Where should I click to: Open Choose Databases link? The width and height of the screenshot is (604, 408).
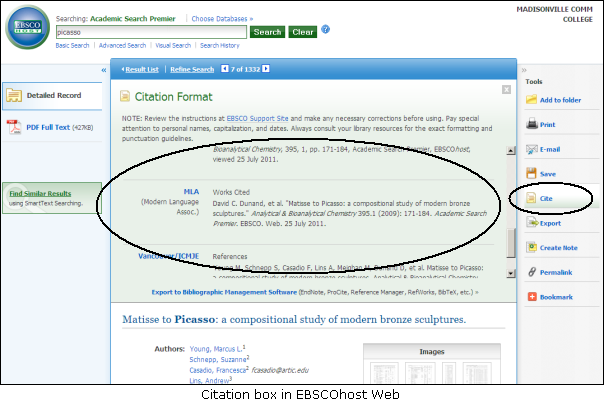pos(222,18)
